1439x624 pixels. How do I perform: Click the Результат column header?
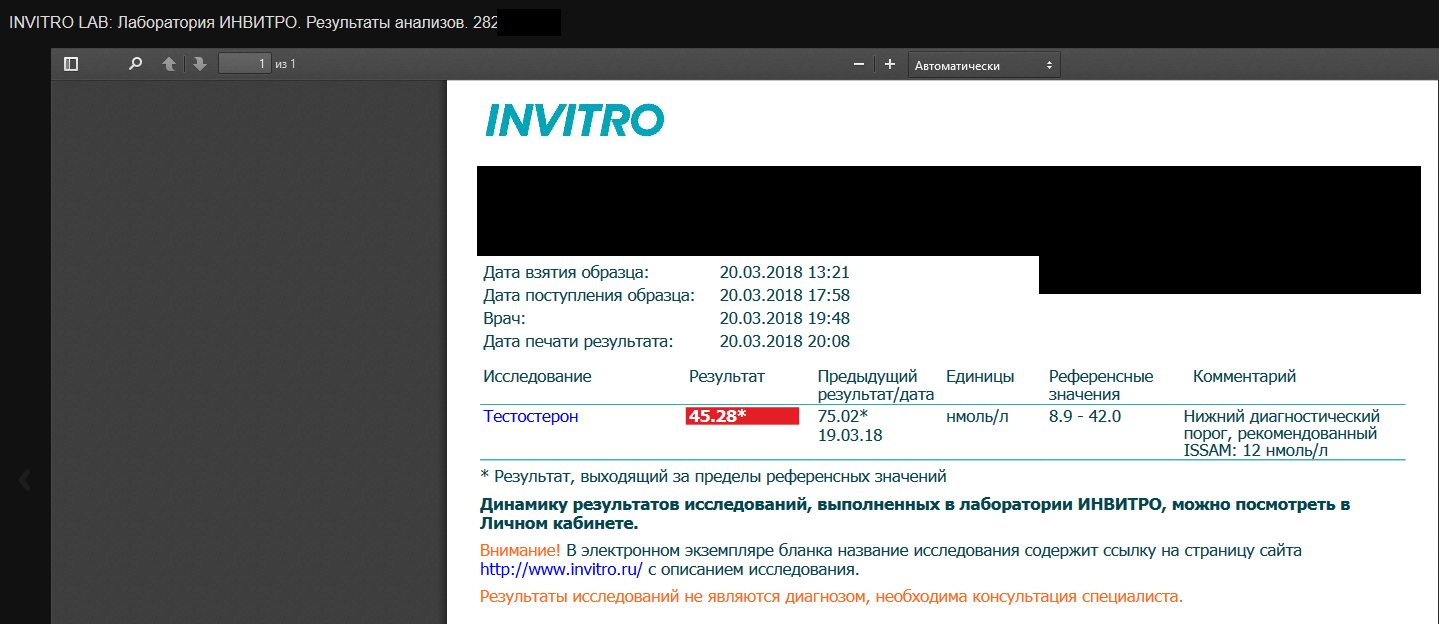tap(726, 376)
